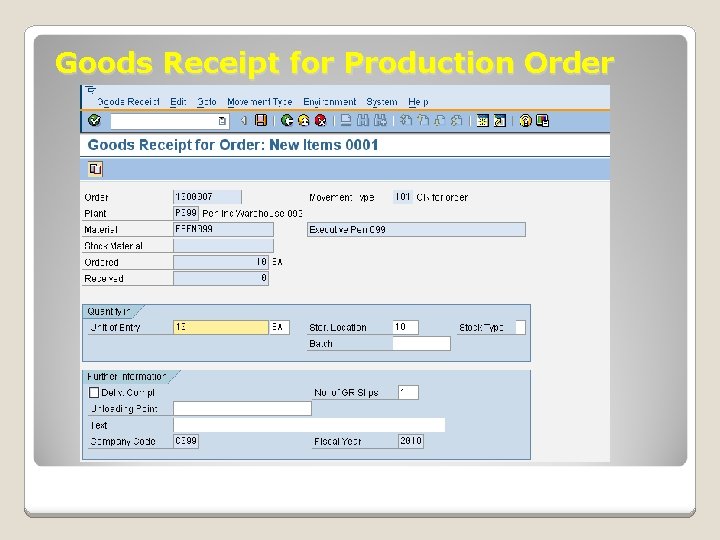Click the Generate Shortcut icon
Screen dimensions: 720x540
pyautogui.click(x=500, y=120)
